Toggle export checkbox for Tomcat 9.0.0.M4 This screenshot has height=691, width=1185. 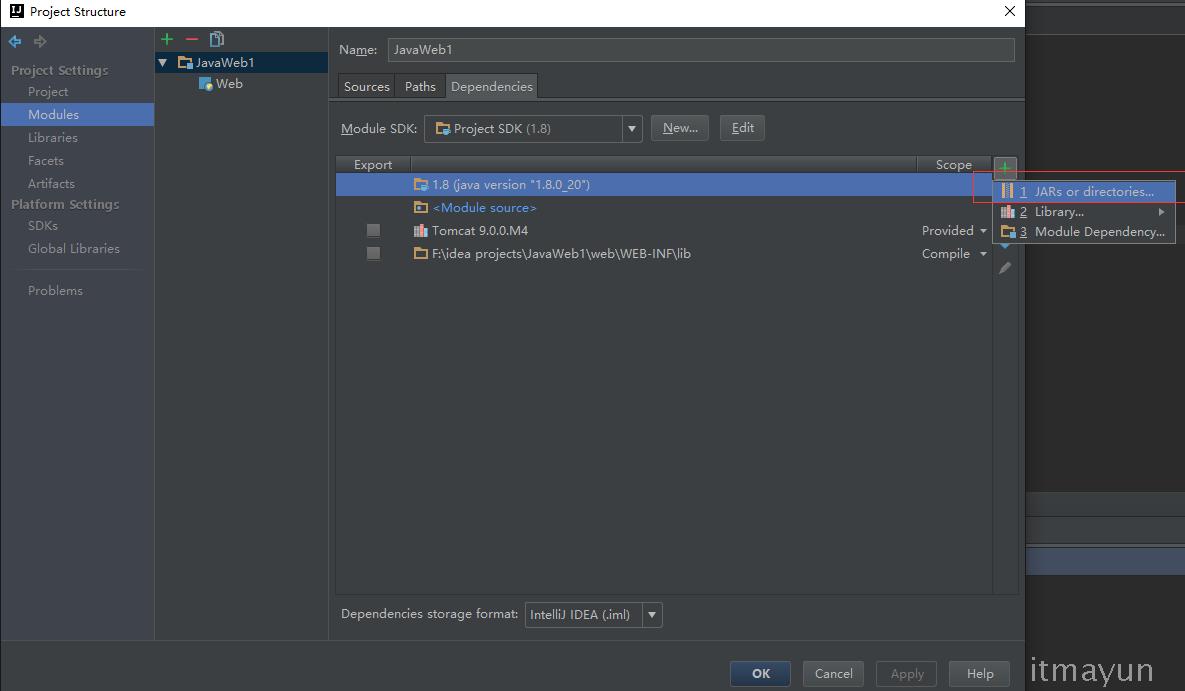(x=373, y=231)
